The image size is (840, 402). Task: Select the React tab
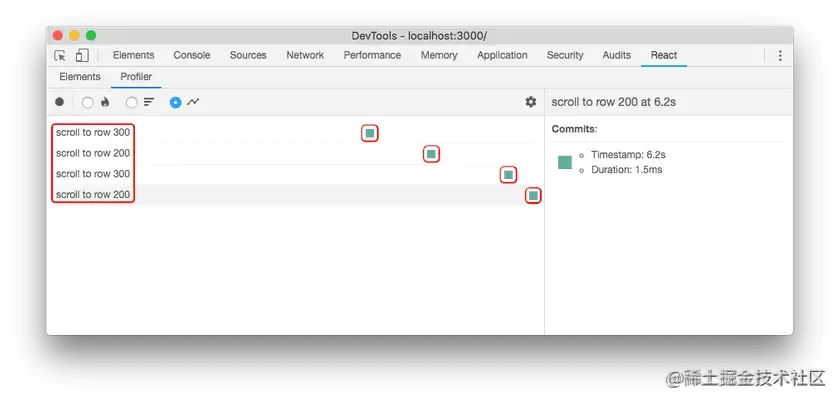click(x=664, y=55)
